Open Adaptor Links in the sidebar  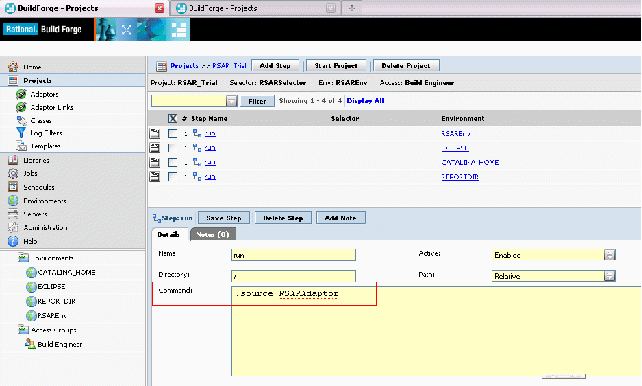52,107
